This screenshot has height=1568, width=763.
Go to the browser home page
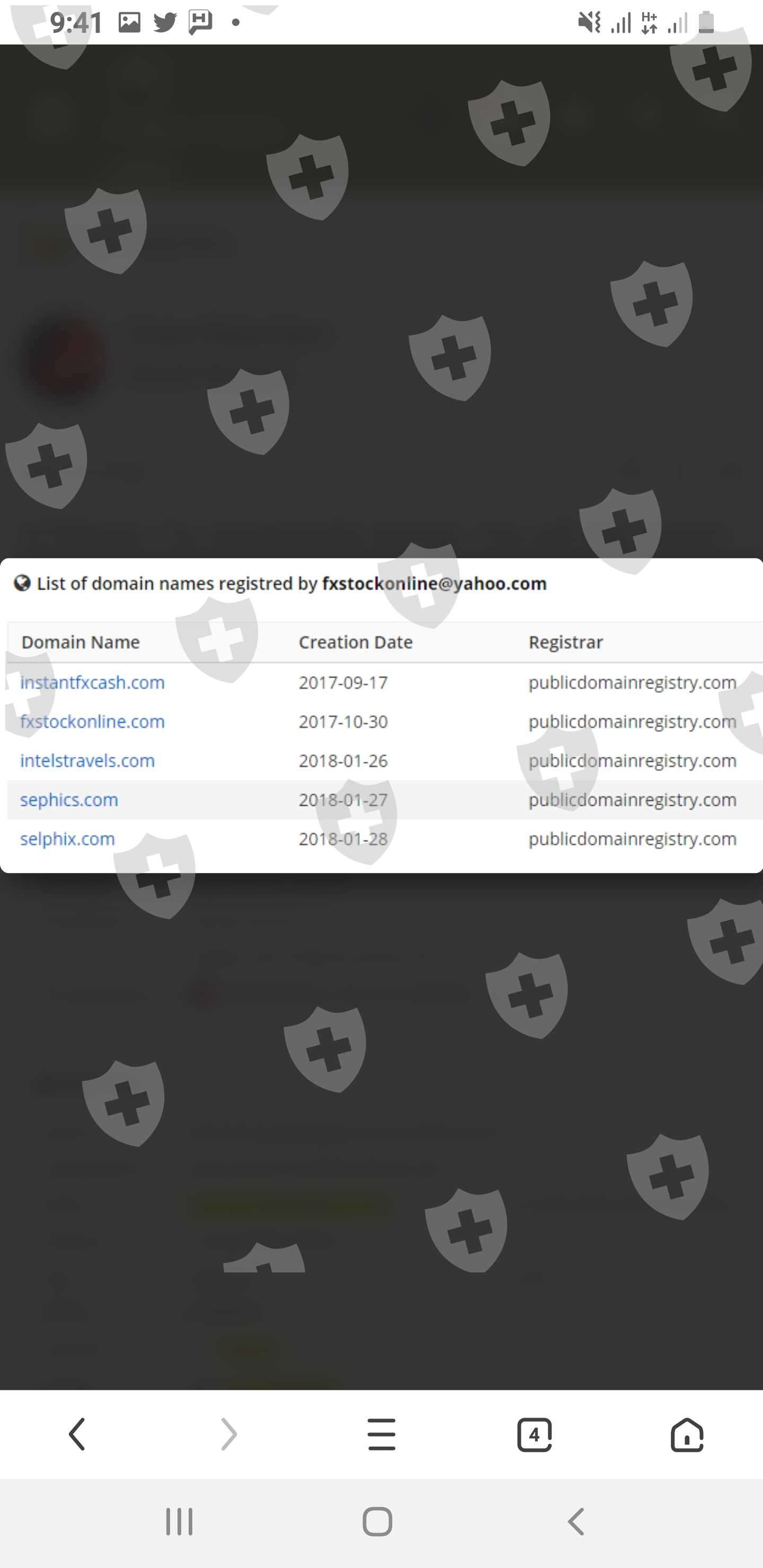(686, 1433)
